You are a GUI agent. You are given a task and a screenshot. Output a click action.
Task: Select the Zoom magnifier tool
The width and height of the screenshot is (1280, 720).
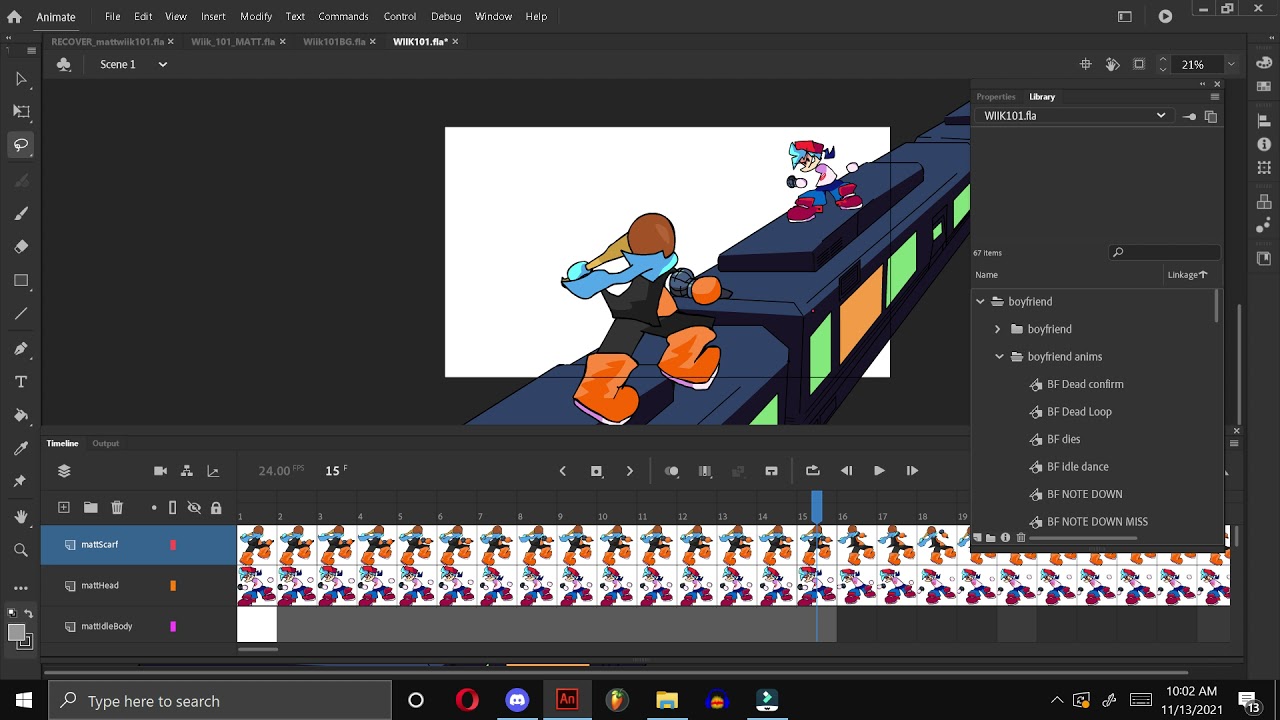[21, 550]
